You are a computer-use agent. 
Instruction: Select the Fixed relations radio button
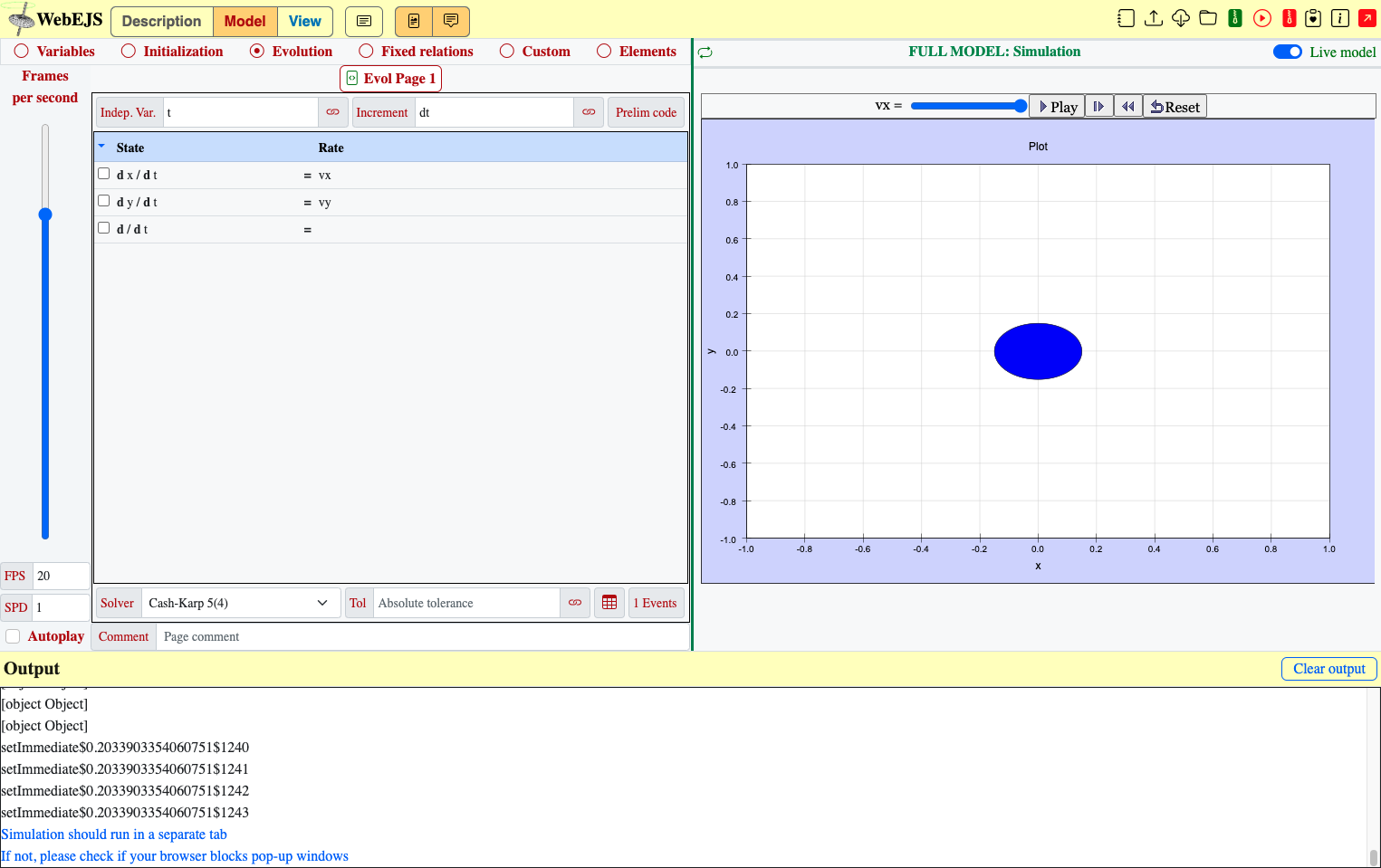point(366,52)
